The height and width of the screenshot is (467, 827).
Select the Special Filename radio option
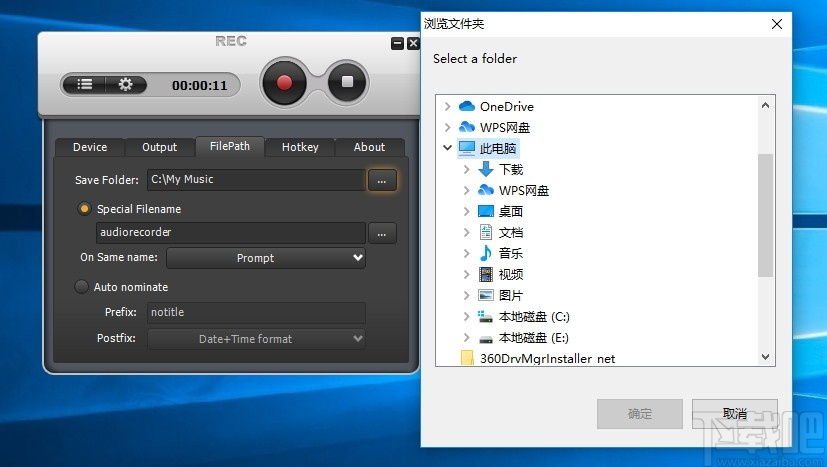(84, 209)
